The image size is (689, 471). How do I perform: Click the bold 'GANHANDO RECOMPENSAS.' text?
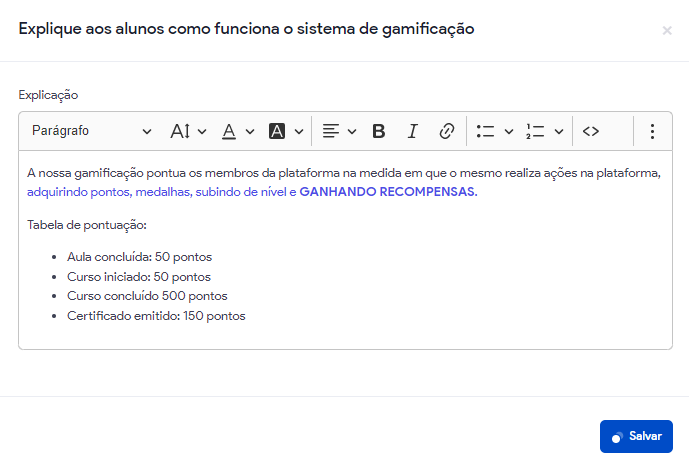click(x=388, y=191)
